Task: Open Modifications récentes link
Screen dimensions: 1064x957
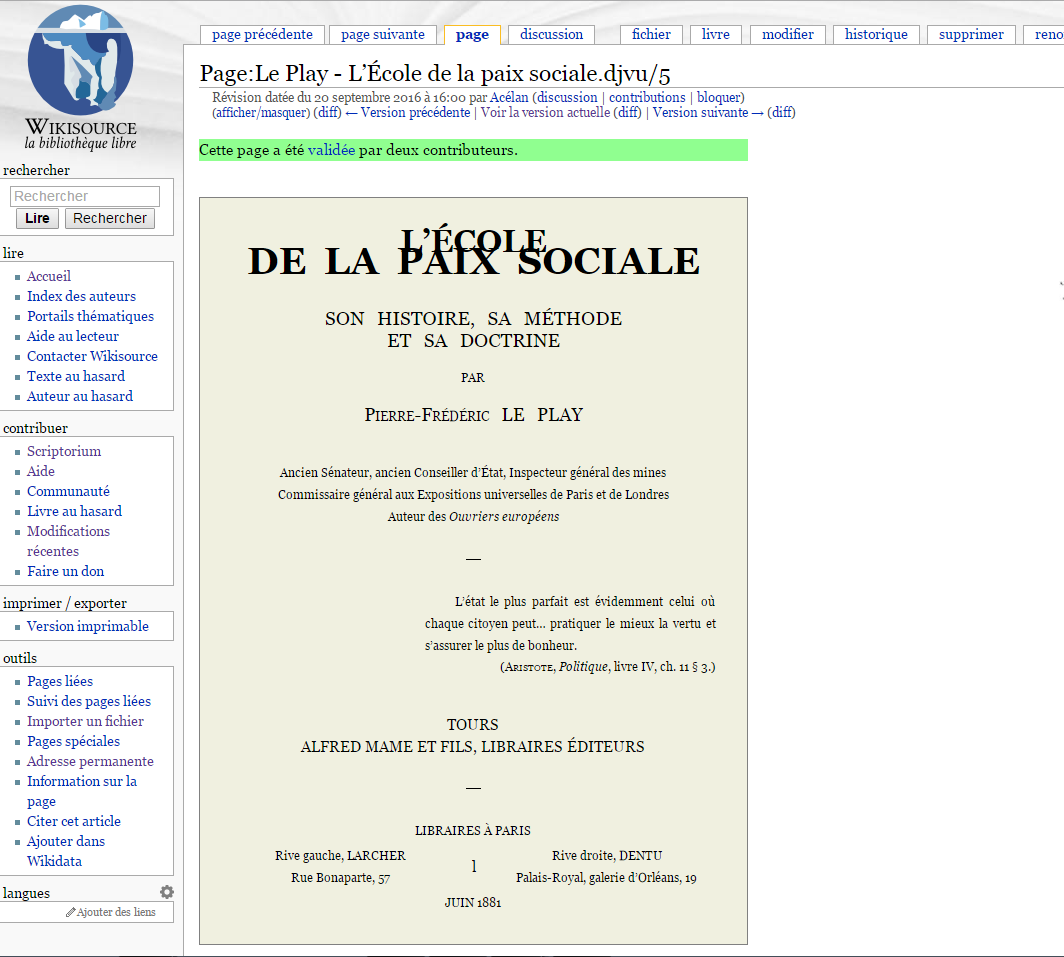Action: point(68,541)
